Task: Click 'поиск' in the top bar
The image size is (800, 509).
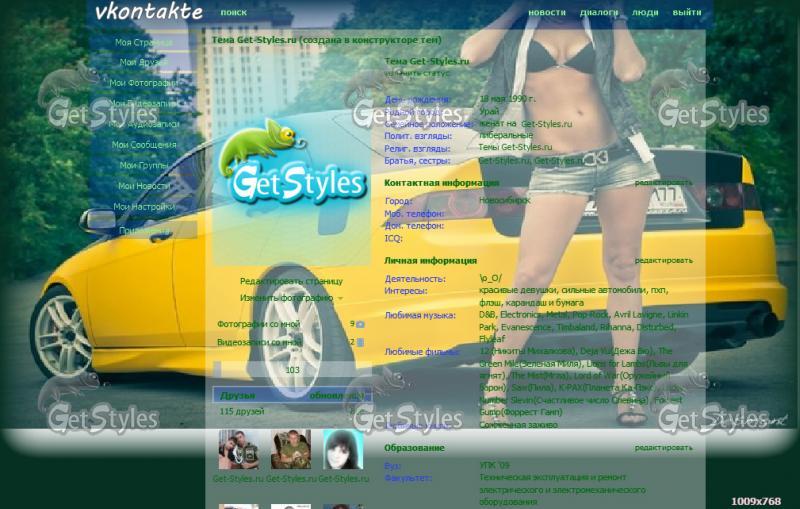Action: point(233,13)
